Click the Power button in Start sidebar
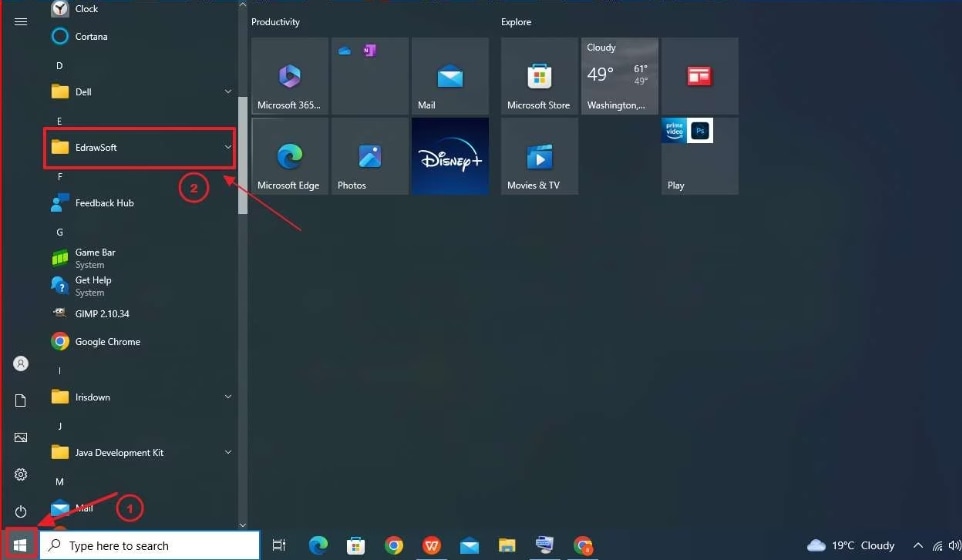 point(21,512)
